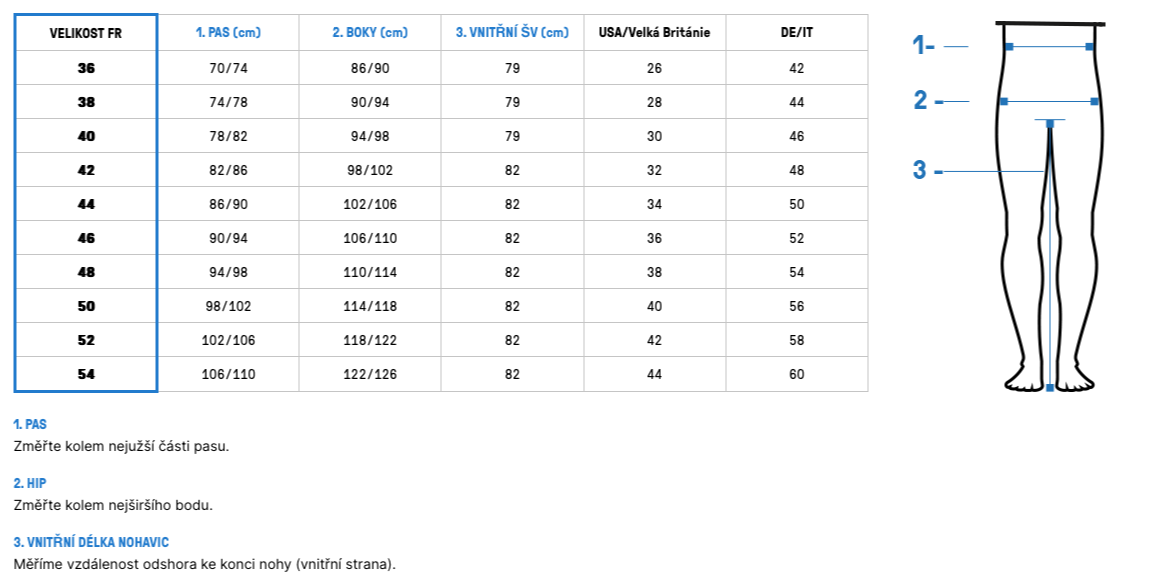The width and height of the screenshot is (1158, 583).
Task: Click DE/IT size 60 cell
Action: (796, 375)
